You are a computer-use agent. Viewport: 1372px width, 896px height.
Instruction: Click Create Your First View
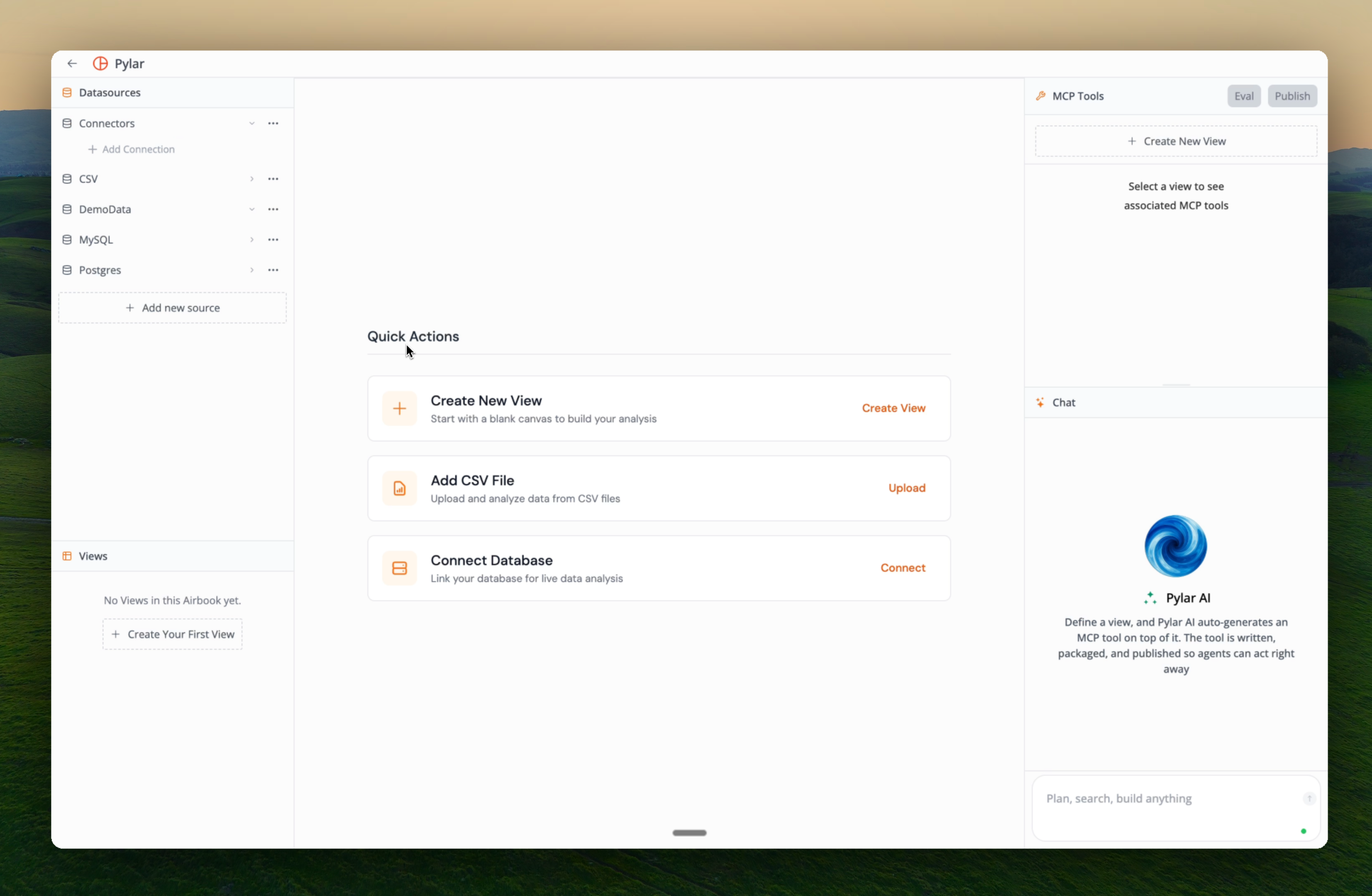[x=172, y=634]
